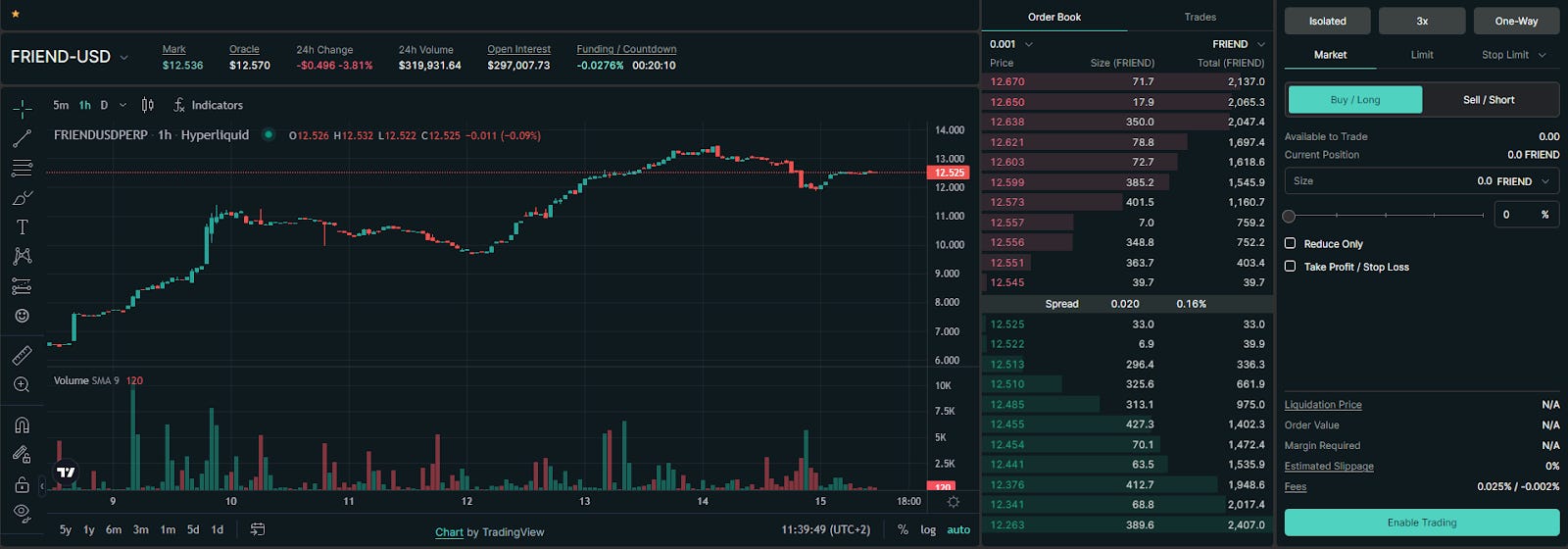Viewport: 1568px width, 549px height.
Task: Open the 0.001 price grouping dropdown
Action: pos(1011,44)
